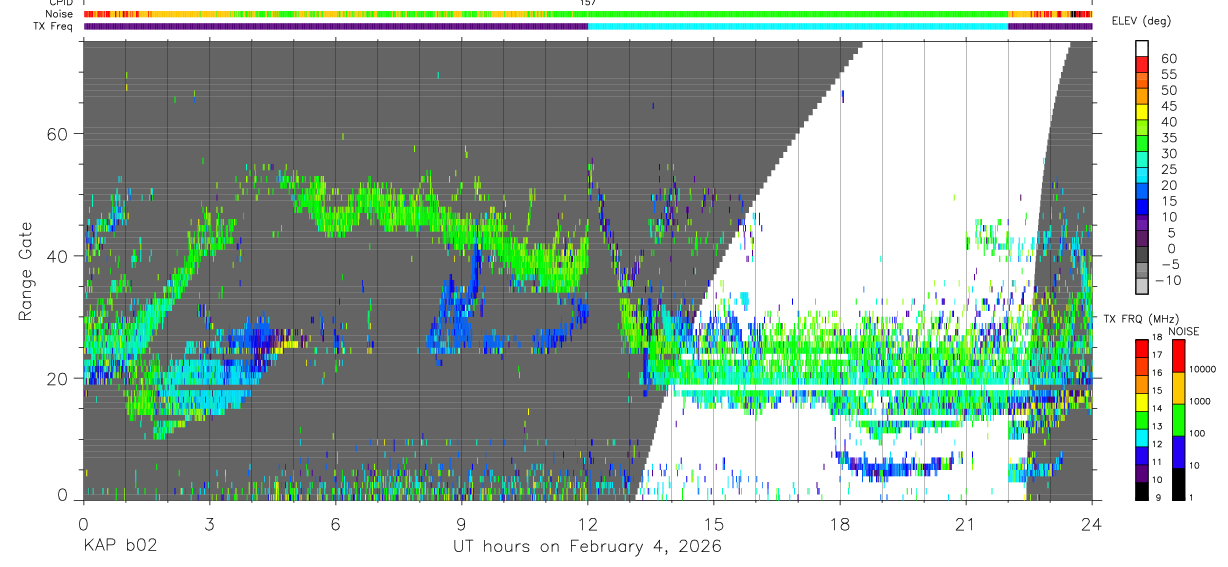This screenshot has height=567, width=1228.
Task: Click the '20' tick label on Range Gate axis
Action: (59, 378)
